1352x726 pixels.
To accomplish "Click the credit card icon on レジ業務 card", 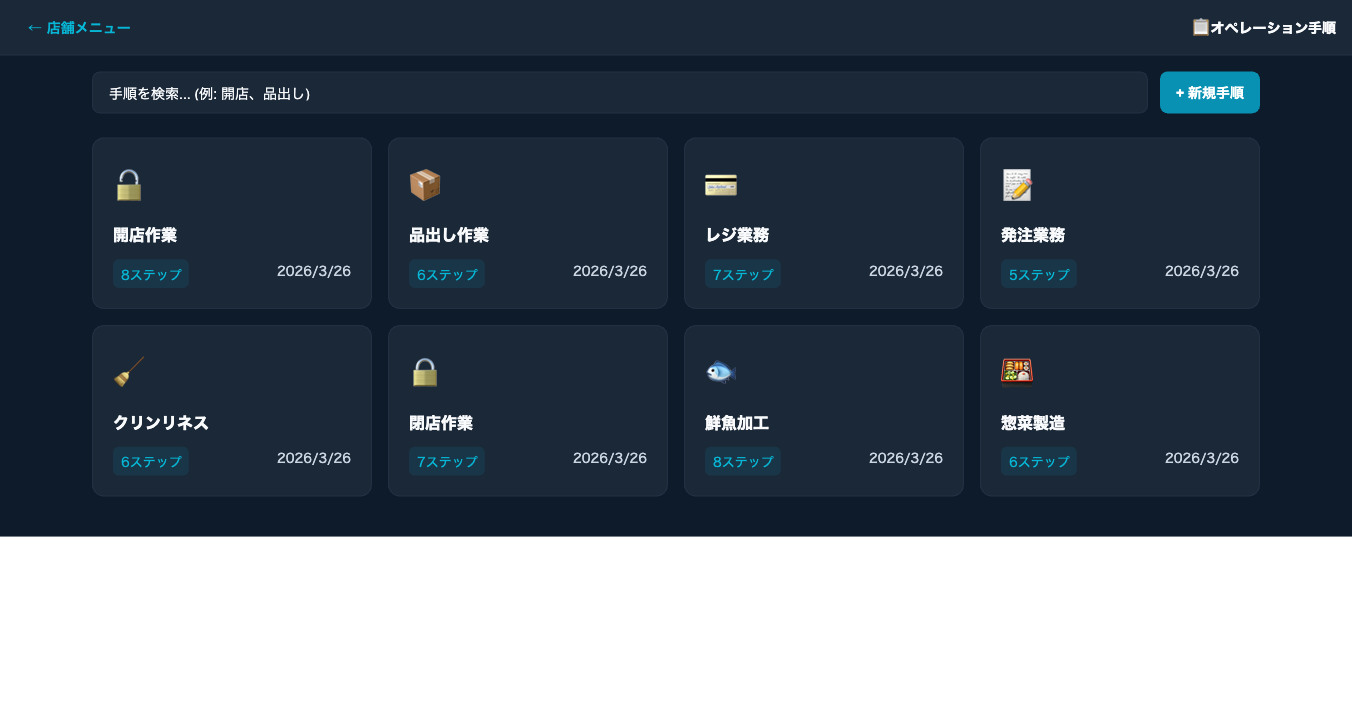I will pyautogui.click(x=721, y=185).
